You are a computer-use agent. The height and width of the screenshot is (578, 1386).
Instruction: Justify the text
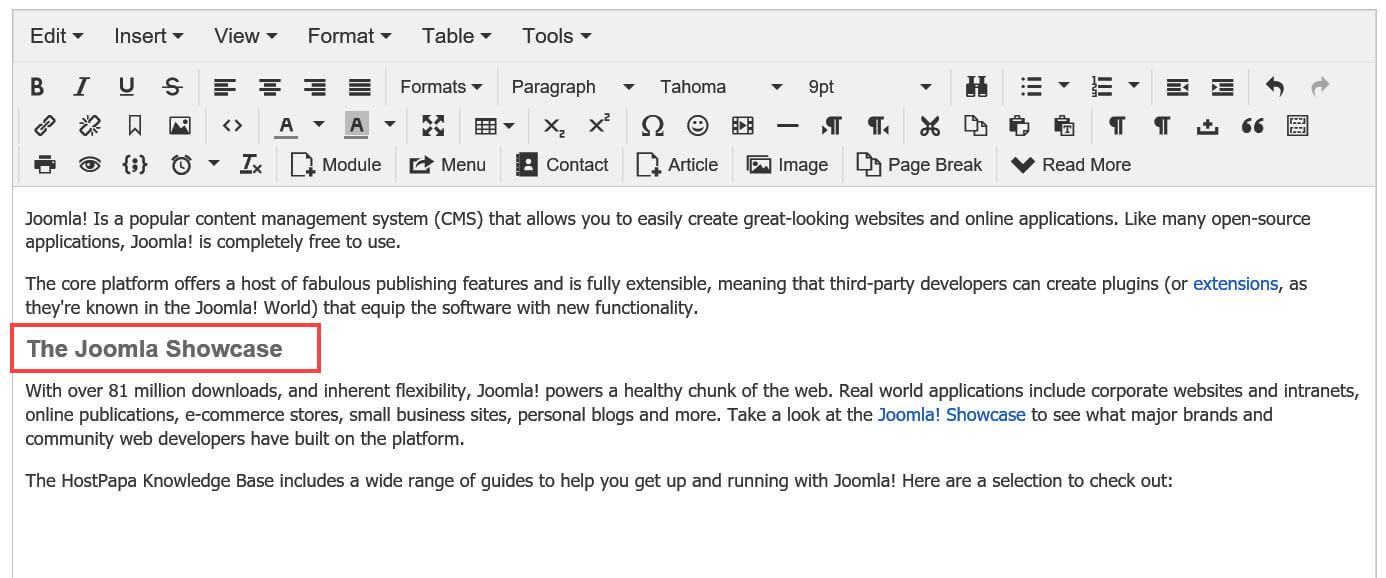360,87
